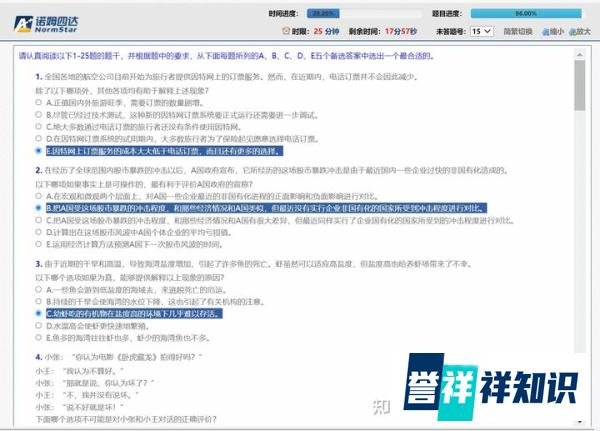Click the 简繁切换 link
Image resolution: width=600 pixels, height=431 pixels.
pos(518,31)
